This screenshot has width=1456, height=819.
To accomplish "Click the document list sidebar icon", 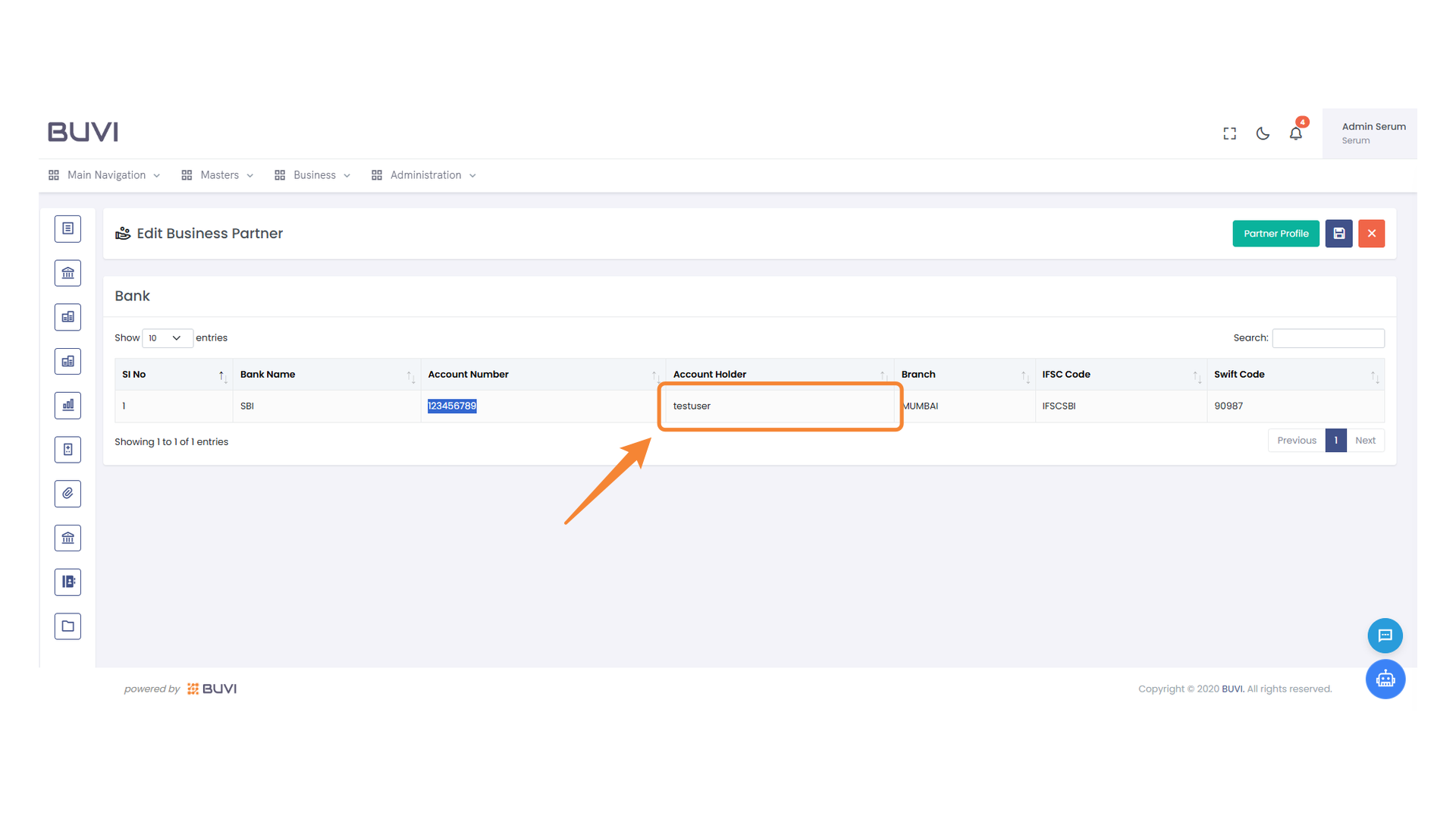I will pos(67,228).
